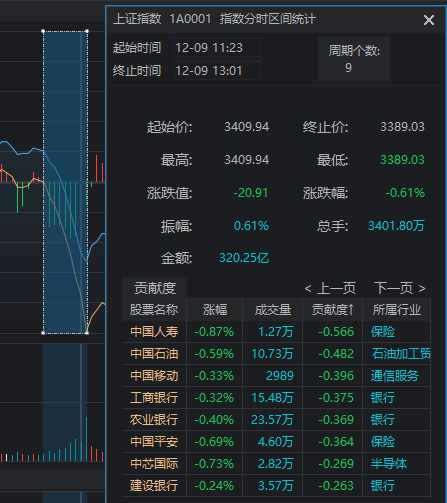The height and width of the screenshot is (503, 447).
Task: Select the 中国石油 stock row
Action: coord(276,354)
